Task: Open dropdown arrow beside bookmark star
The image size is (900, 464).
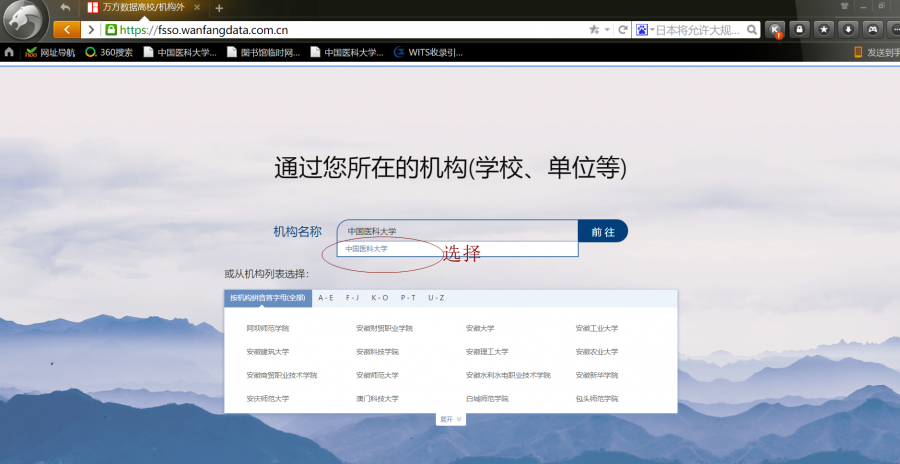Action: point(607,30)
